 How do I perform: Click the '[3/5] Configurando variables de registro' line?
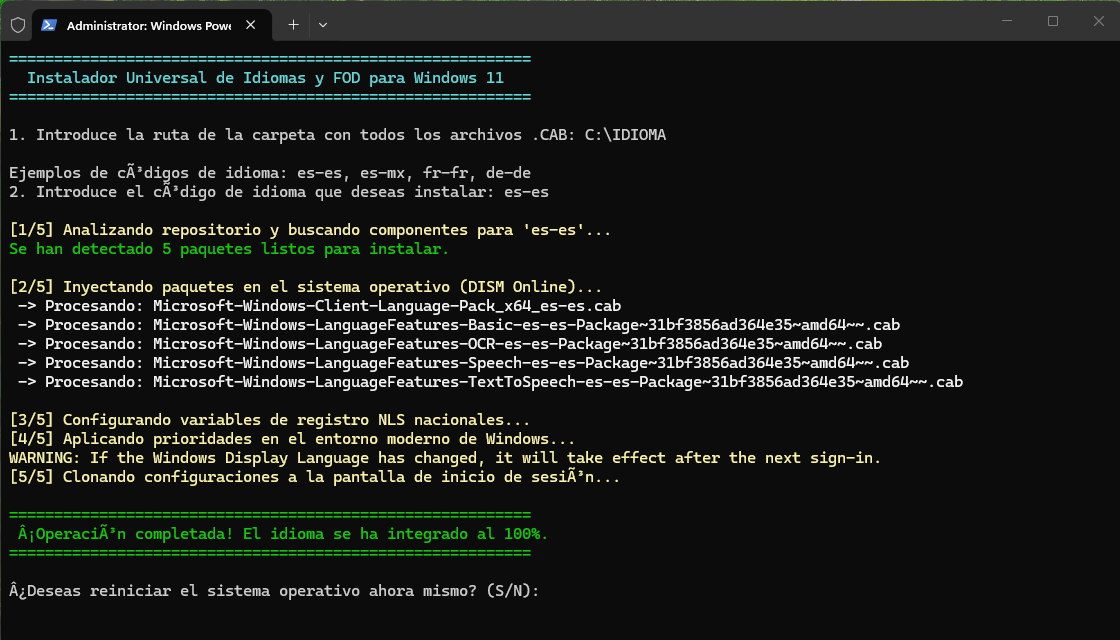pos(270,420)
